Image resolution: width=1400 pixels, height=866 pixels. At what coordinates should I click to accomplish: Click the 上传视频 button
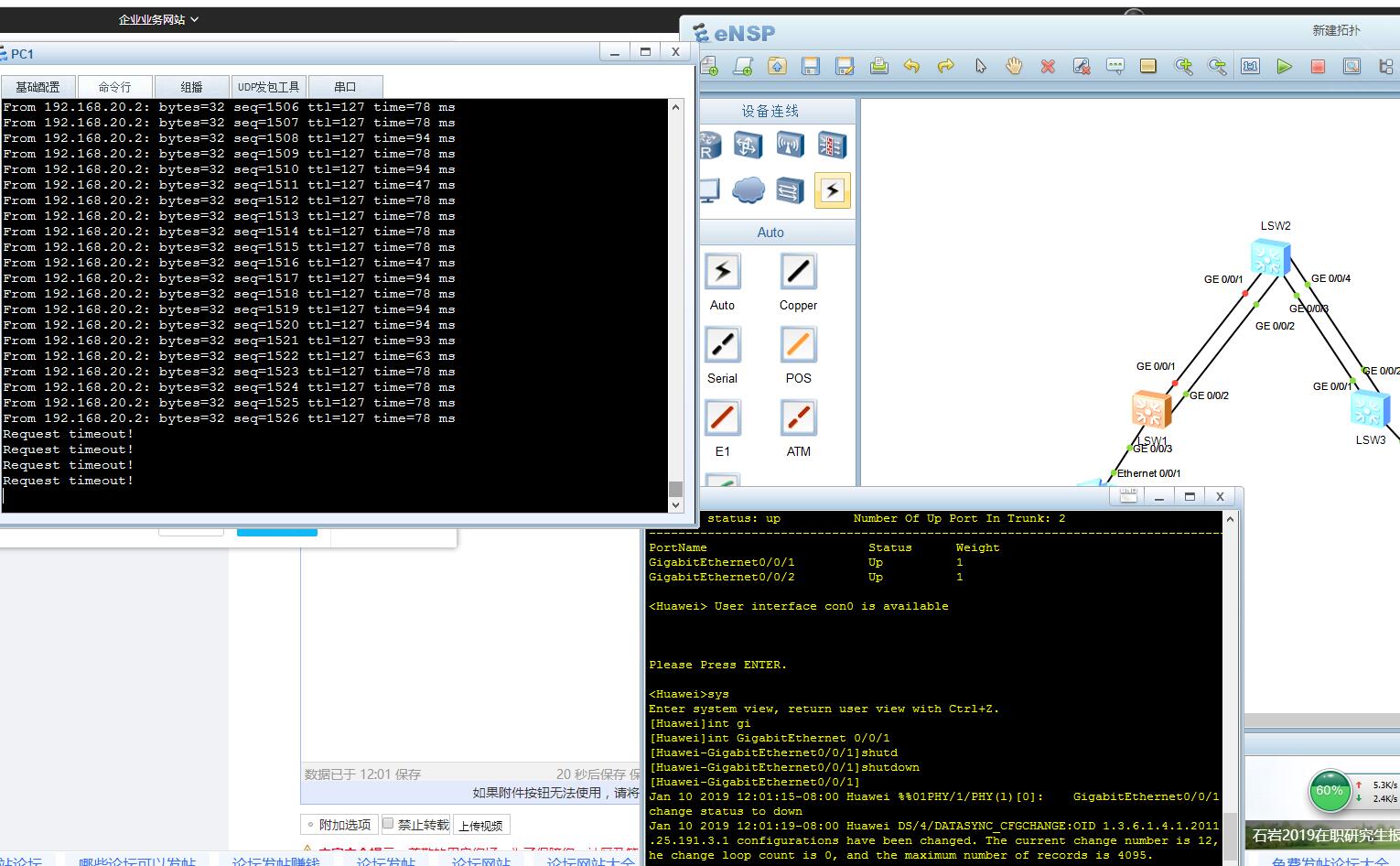[480, 825]
